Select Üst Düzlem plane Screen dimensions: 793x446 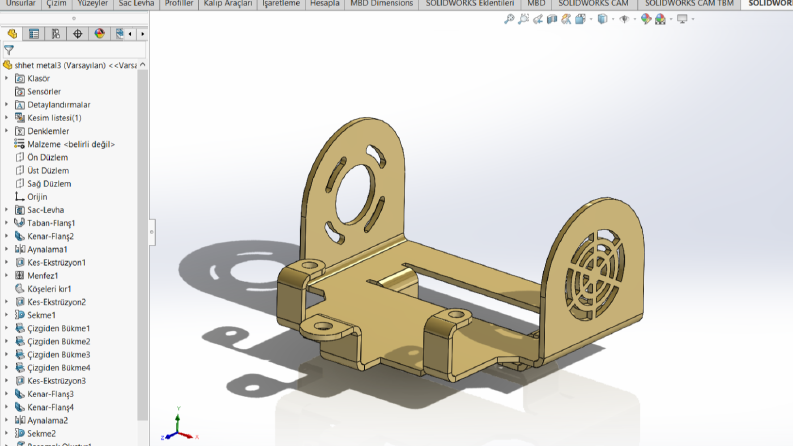(48, 170)
